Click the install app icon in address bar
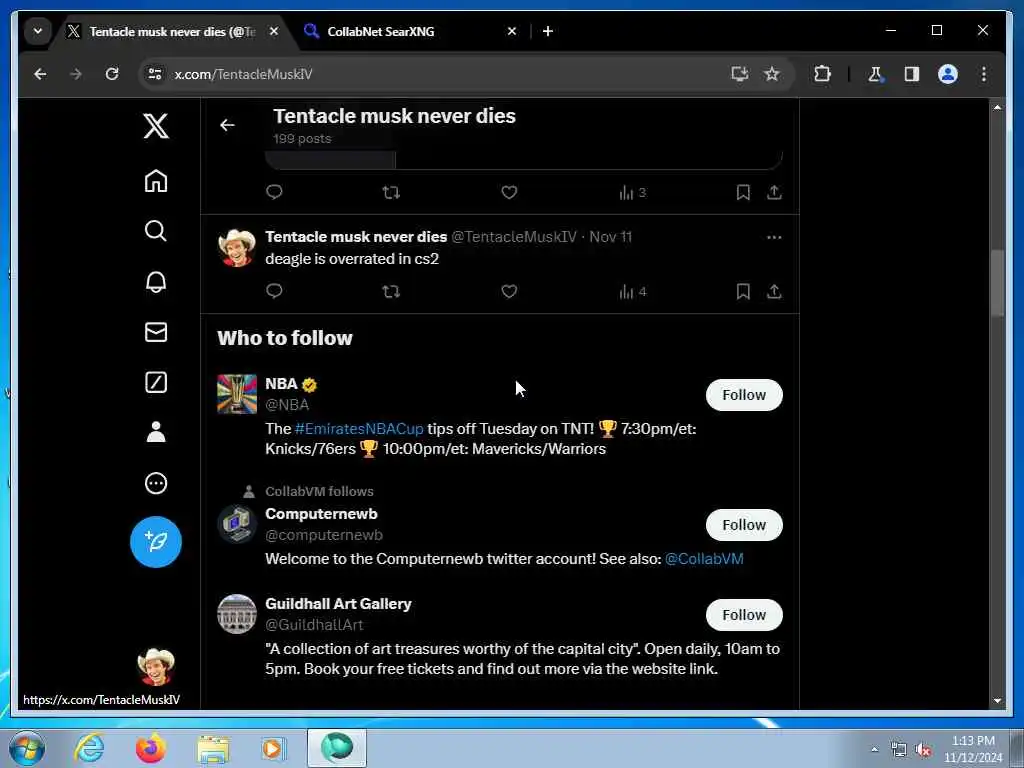This screenshot has height=768, width=1024. [x=739, y=74]
